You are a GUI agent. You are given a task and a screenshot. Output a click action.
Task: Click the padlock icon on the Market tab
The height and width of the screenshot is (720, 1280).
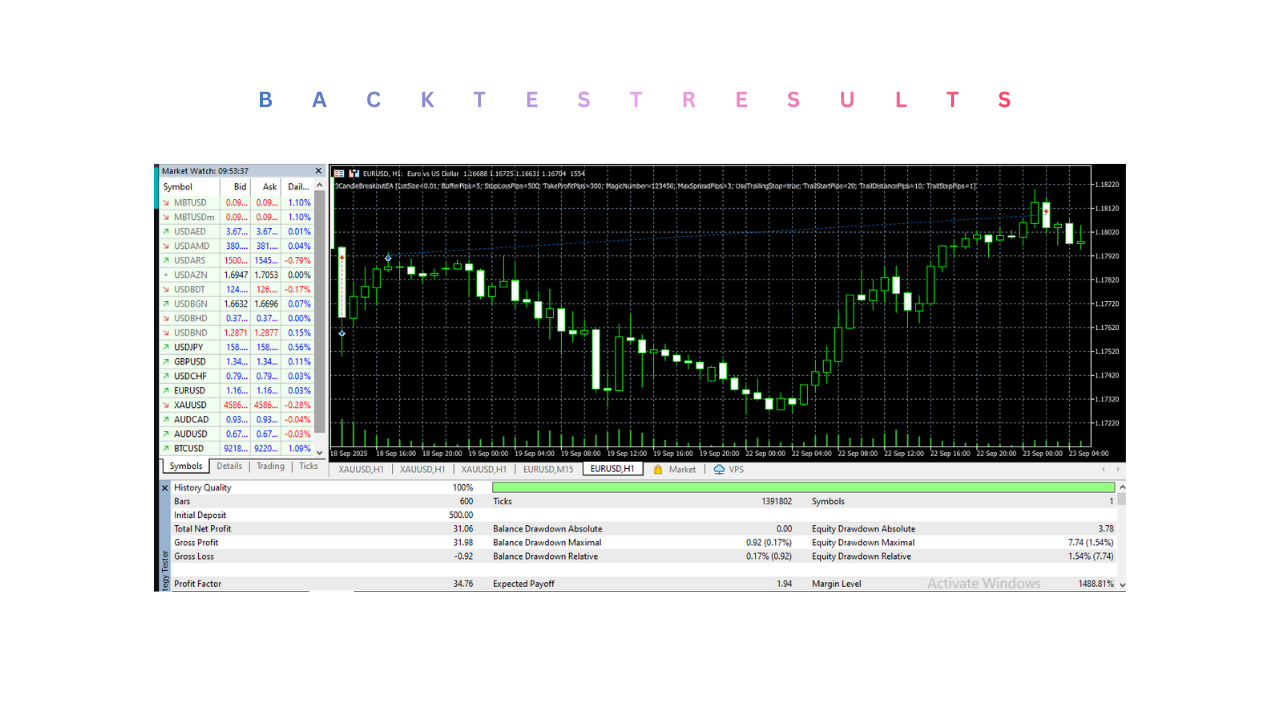click(x=659, y=468)
